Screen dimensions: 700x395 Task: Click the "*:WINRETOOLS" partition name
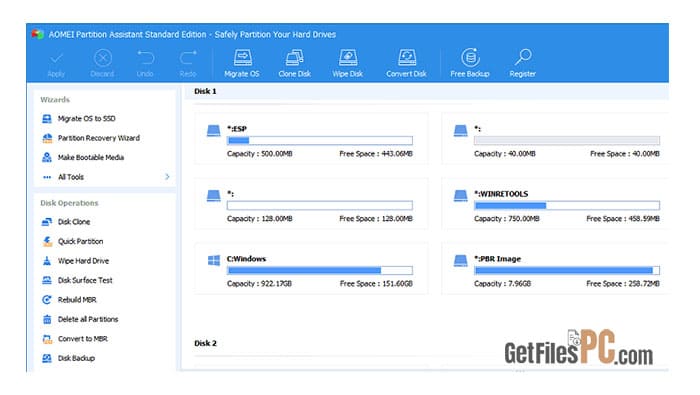tap(501, 194)
